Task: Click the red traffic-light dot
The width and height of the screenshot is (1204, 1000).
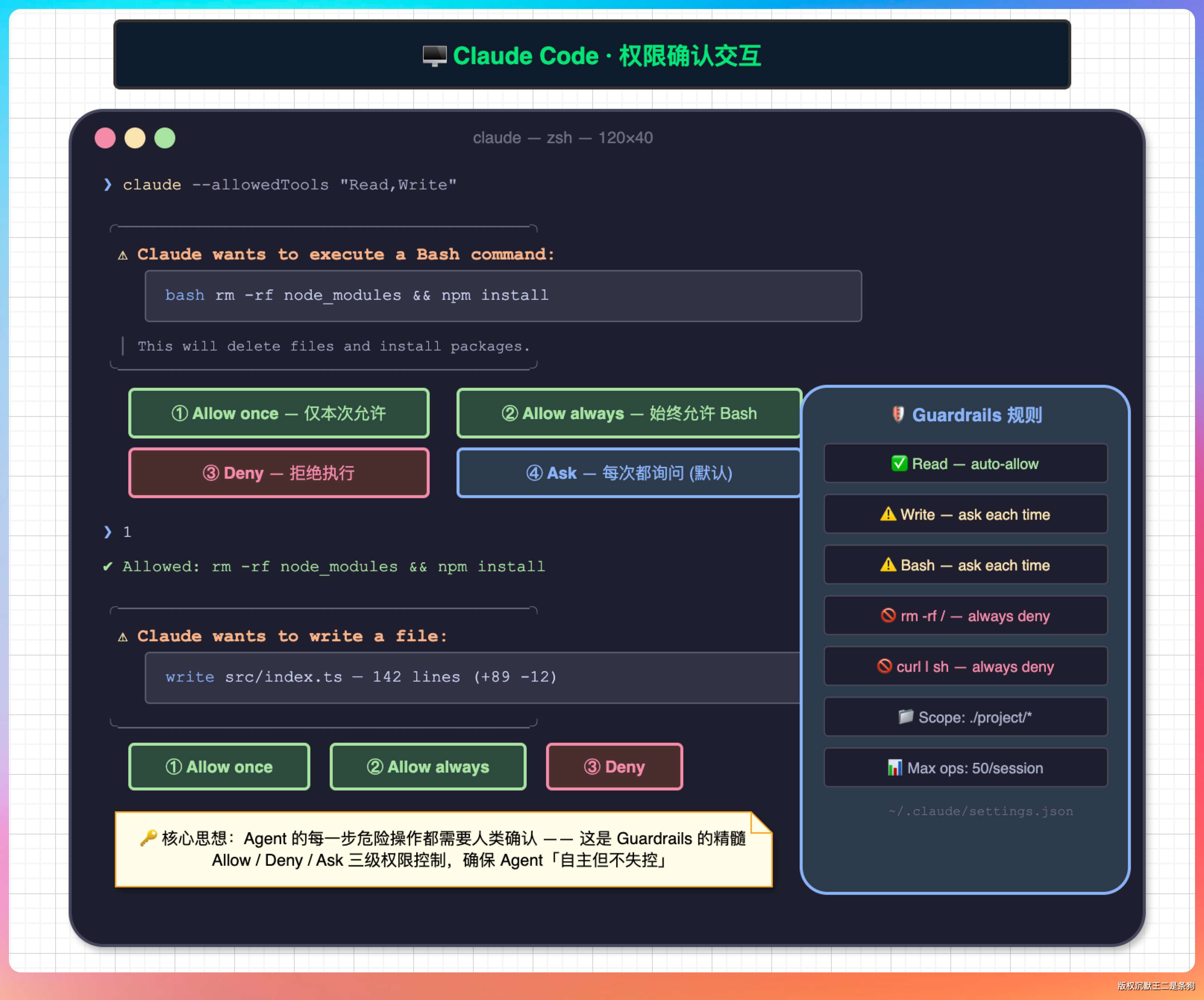Action: click(x=105, y=138)
